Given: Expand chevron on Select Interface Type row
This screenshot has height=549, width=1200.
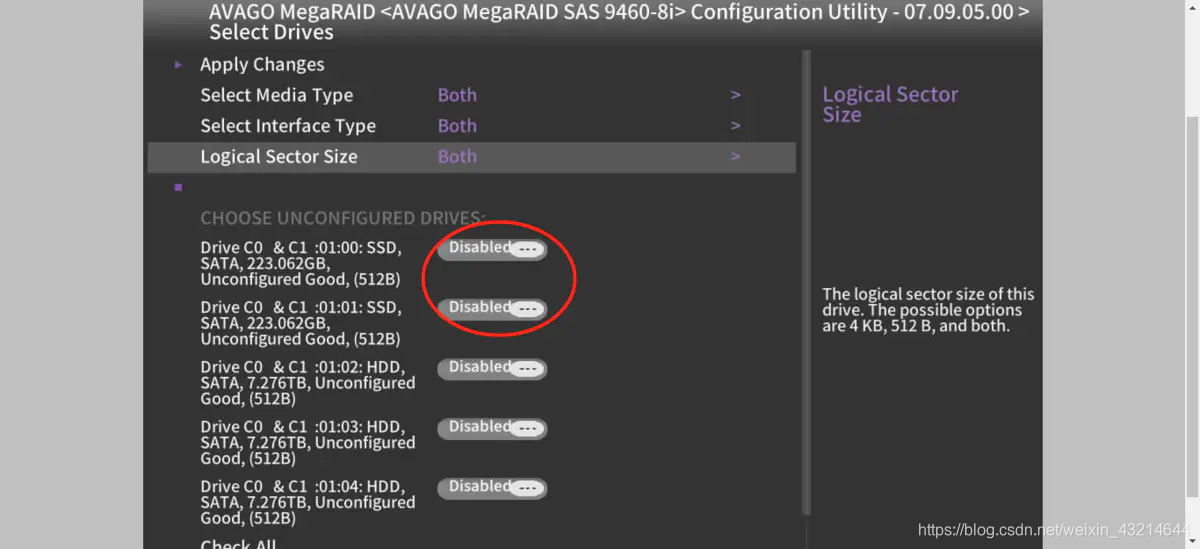Looking at the screenshot, I should pos(735,126).
